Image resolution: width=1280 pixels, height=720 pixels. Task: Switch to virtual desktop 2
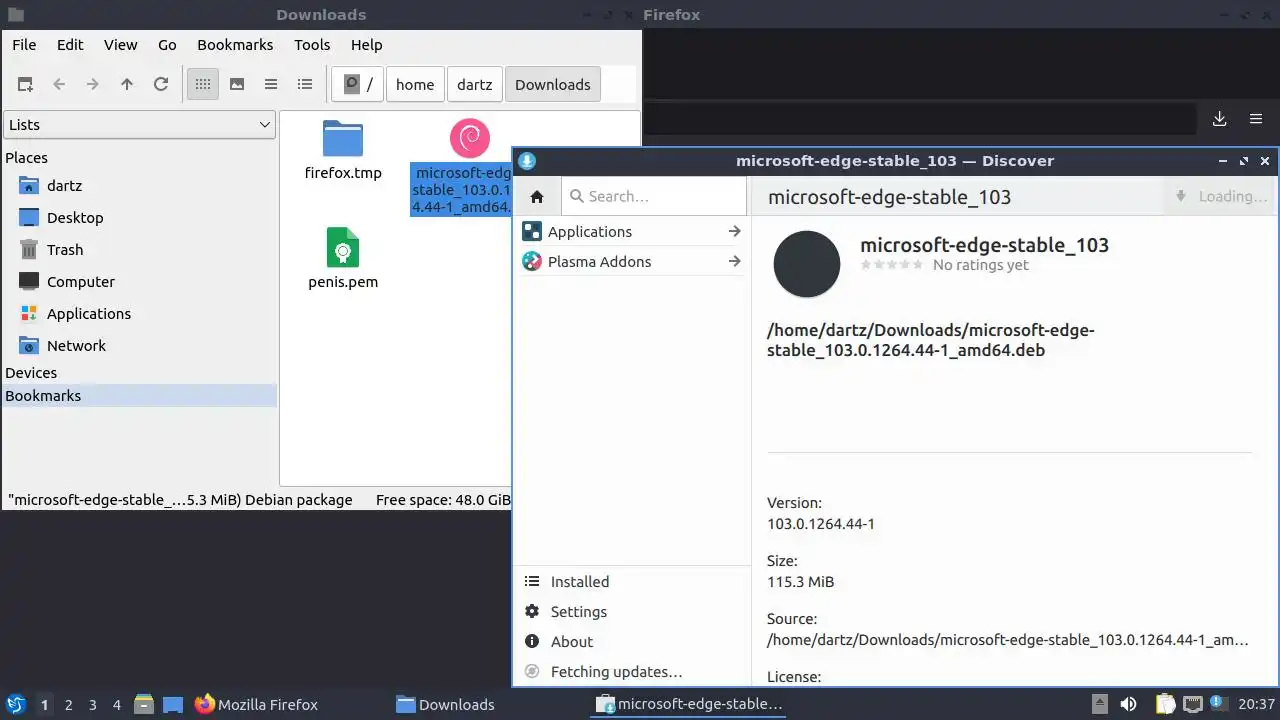coord(69,705)
